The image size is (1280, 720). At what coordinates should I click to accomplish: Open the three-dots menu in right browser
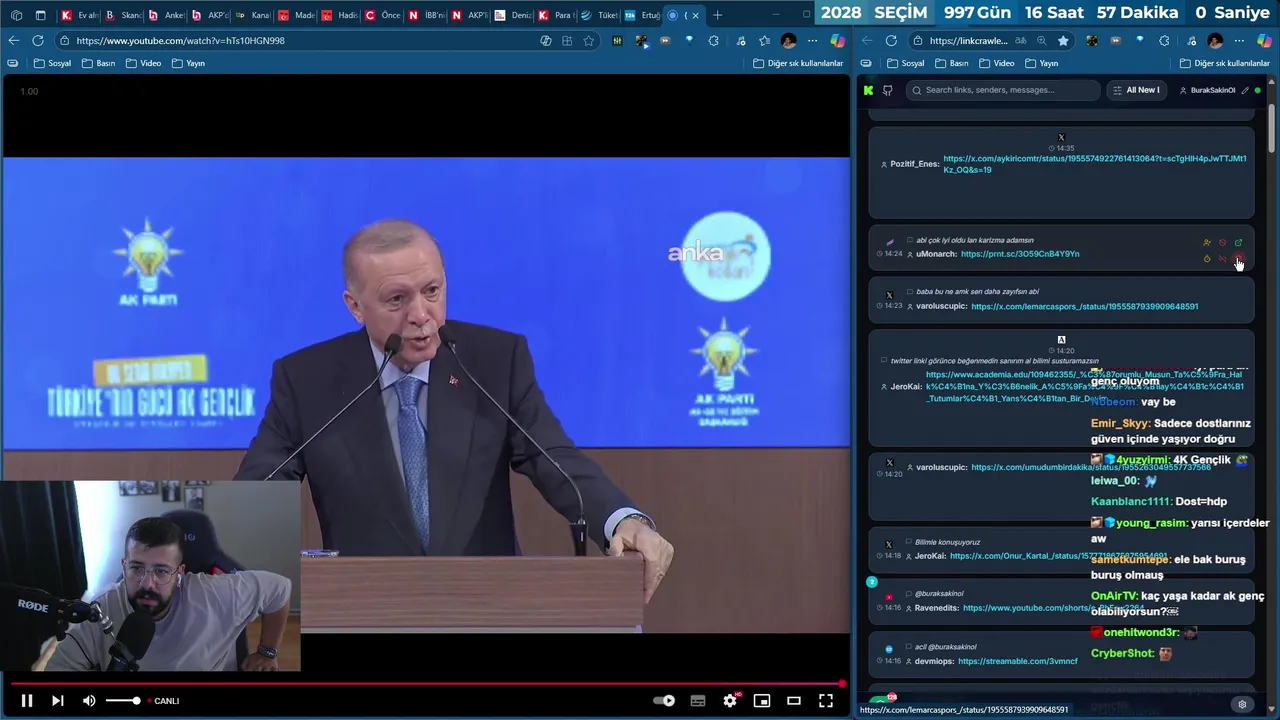(x=1240, y=41)
